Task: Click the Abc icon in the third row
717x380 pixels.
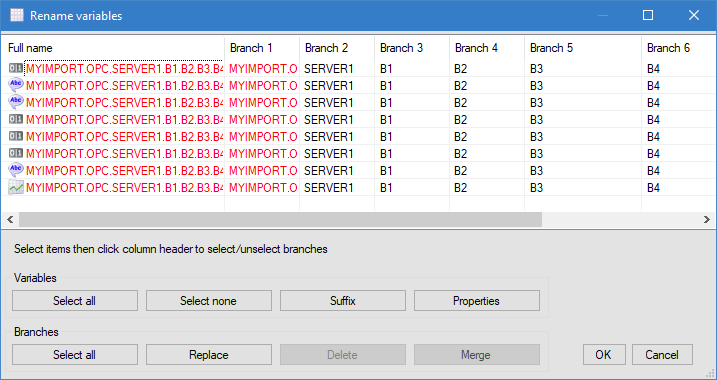Action: click(x=16, y=102)
